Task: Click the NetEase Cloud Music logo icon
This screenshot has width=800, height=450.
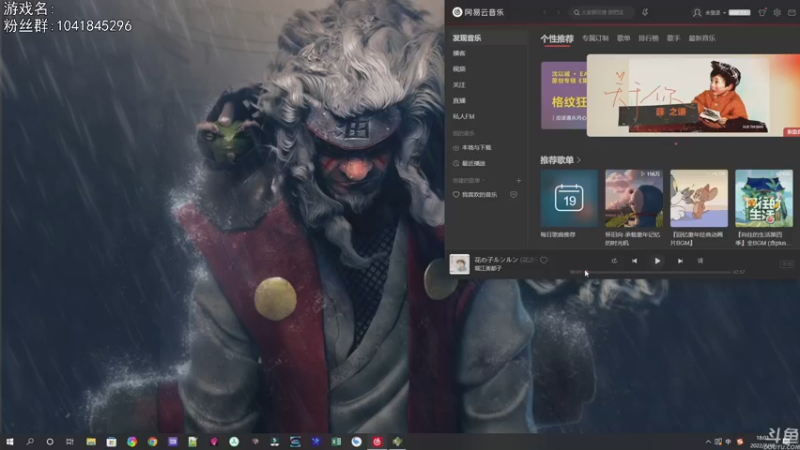Action: click(457, 12)
